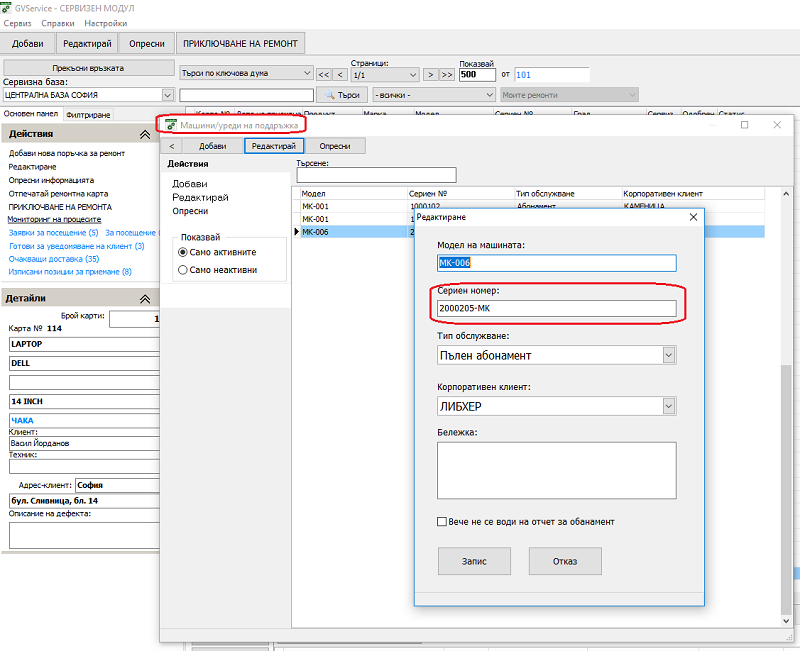Click Опресни in machines Действия list
Image resolution: width=800 pixels, height=651 pixels.
click(190, 211)
